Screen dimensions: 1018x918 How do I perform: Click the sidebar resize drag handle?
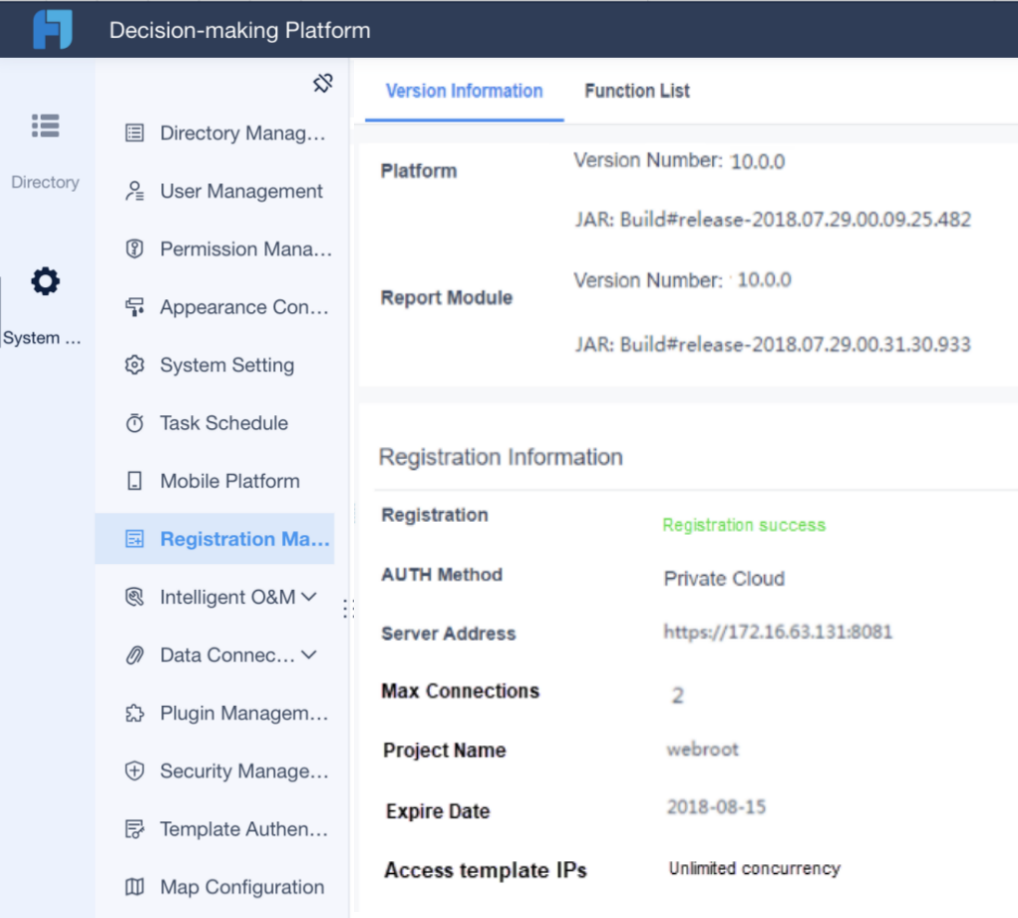347,608
